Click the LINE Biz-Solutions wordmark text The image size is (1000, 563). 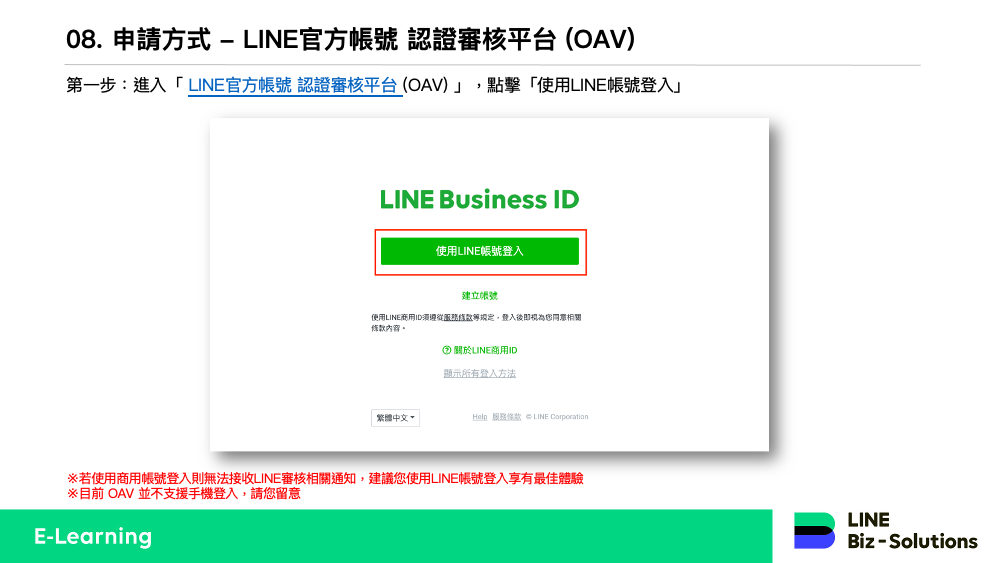click(912, 530)
